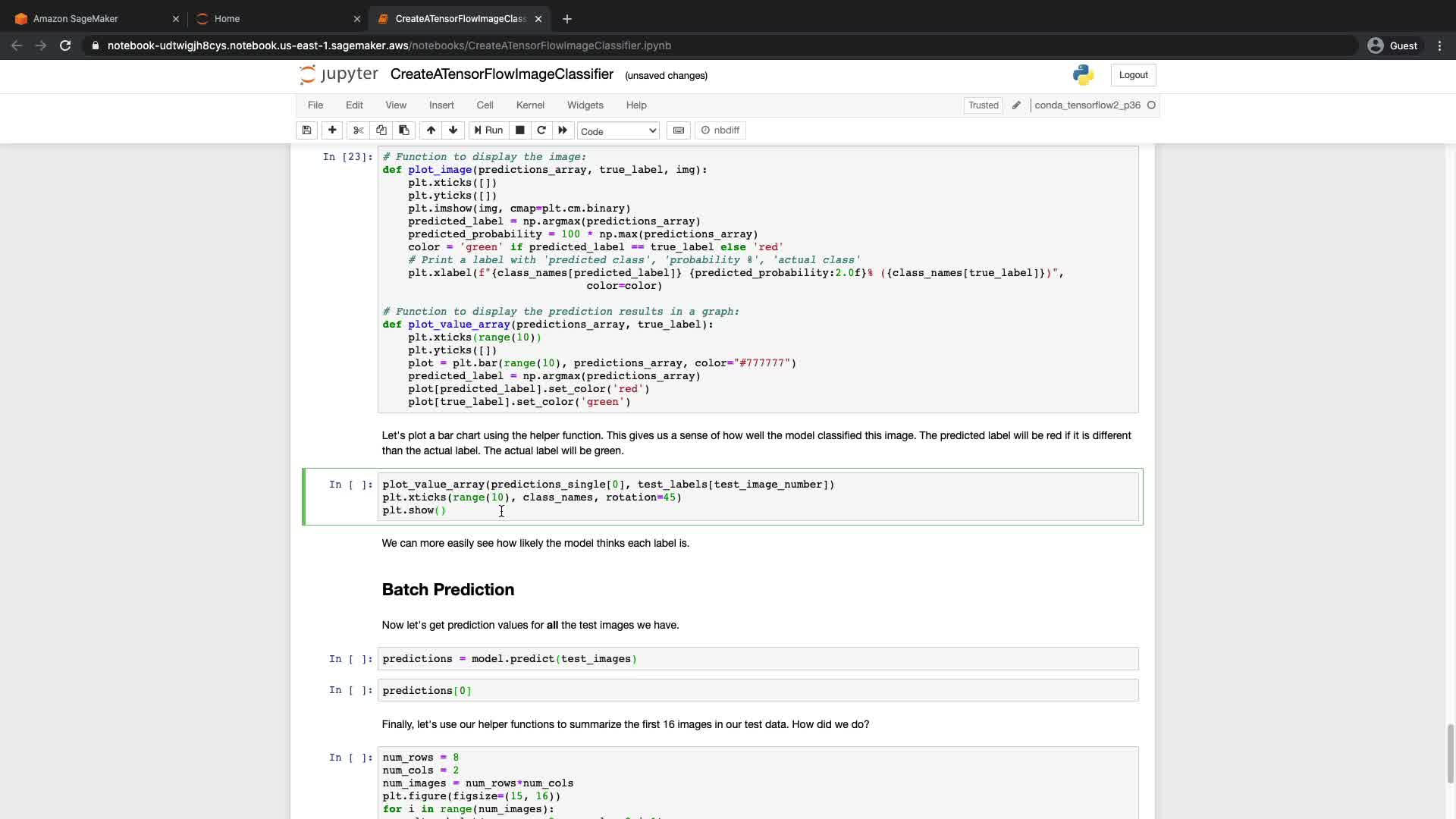The height and width of the screenshot is (819, 1456).
Task: Click the predictions[0] code cell
Action: pos(757,691)
